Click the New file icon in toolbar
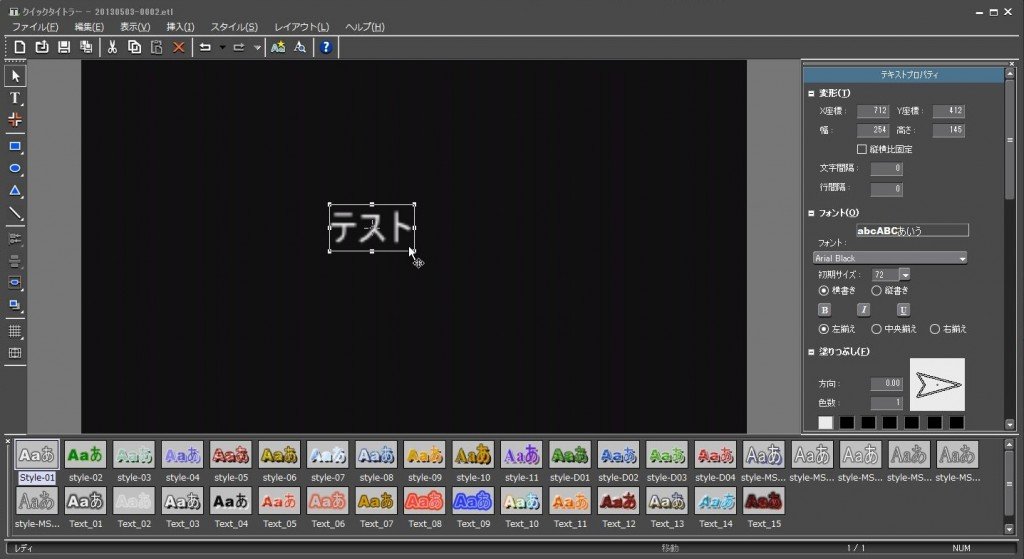Viewport: 1024px width, 559px height. coord(20,47)
